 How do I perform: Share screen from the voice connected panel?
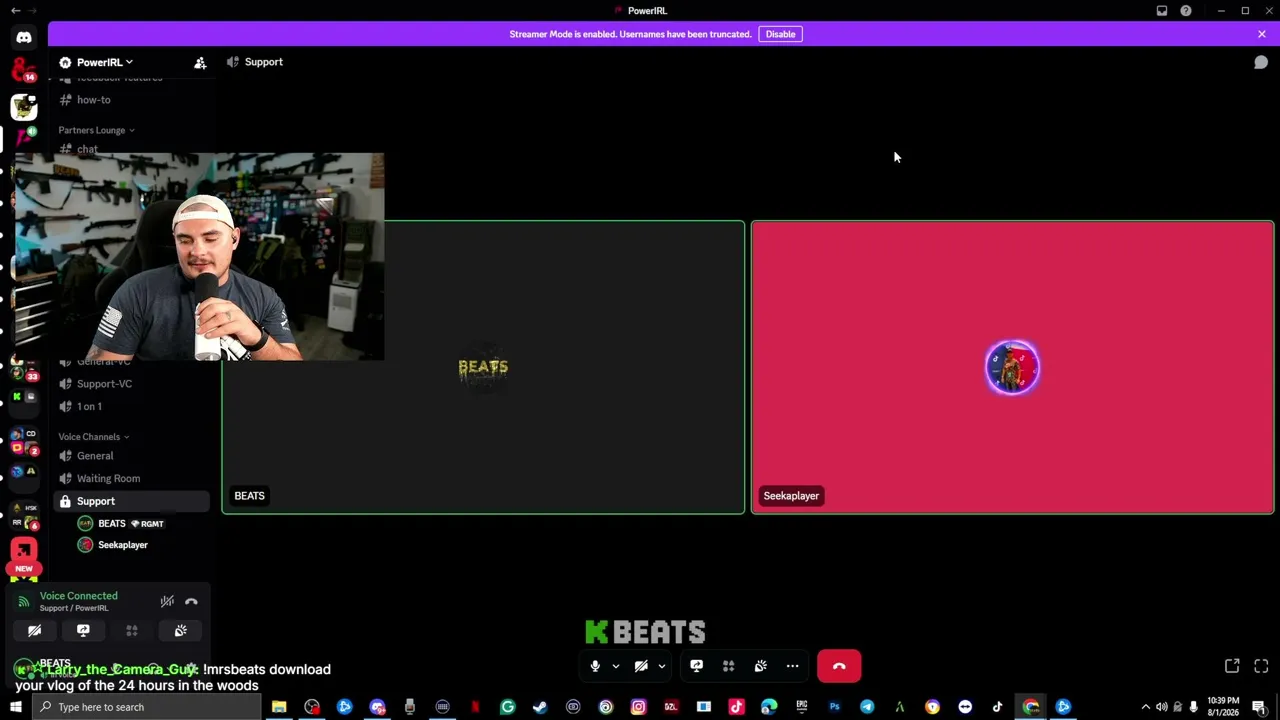click(83, 631)
